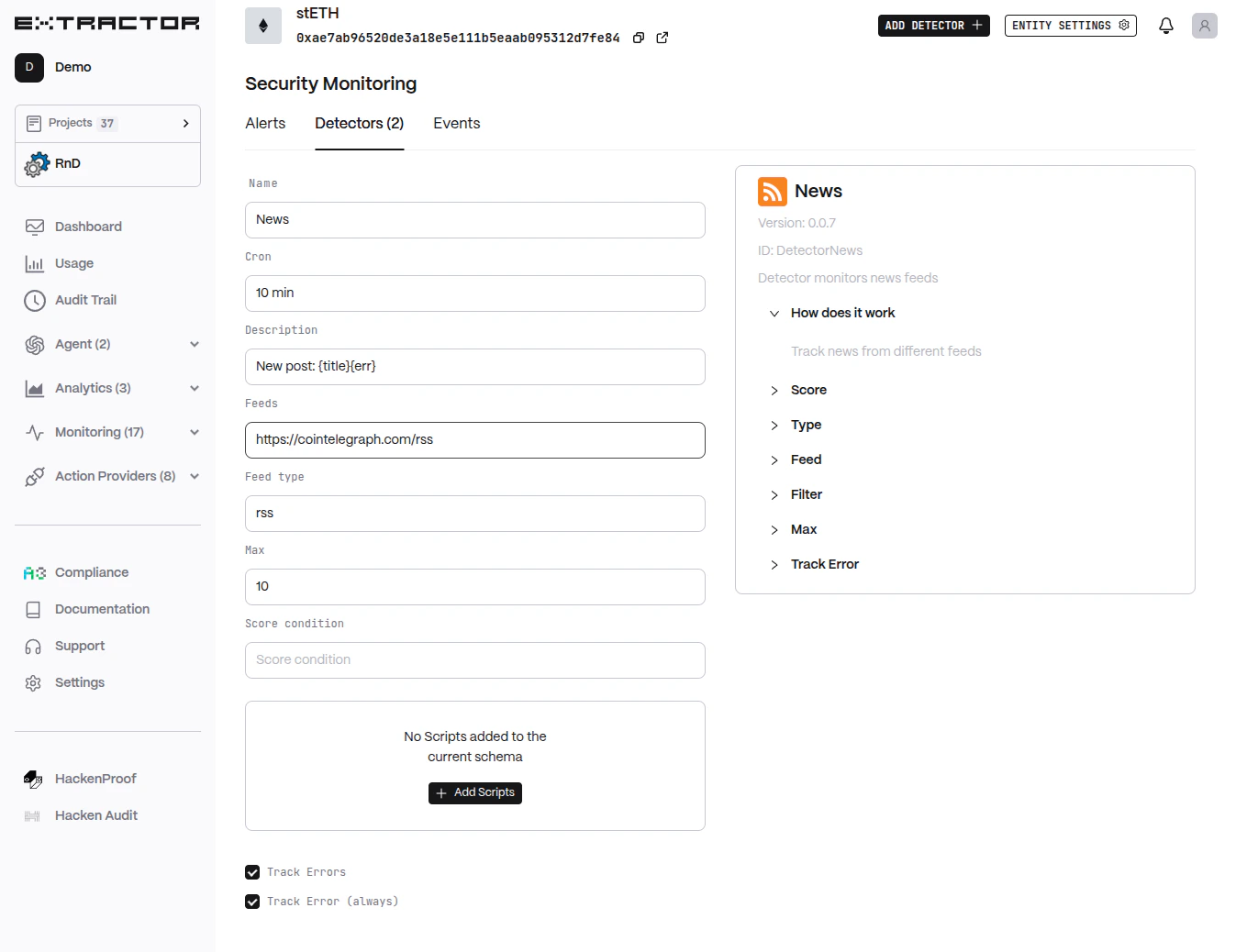Open Dashboard from the sidebar
This screenshot has height=952, width=1247.
point(88,227)
